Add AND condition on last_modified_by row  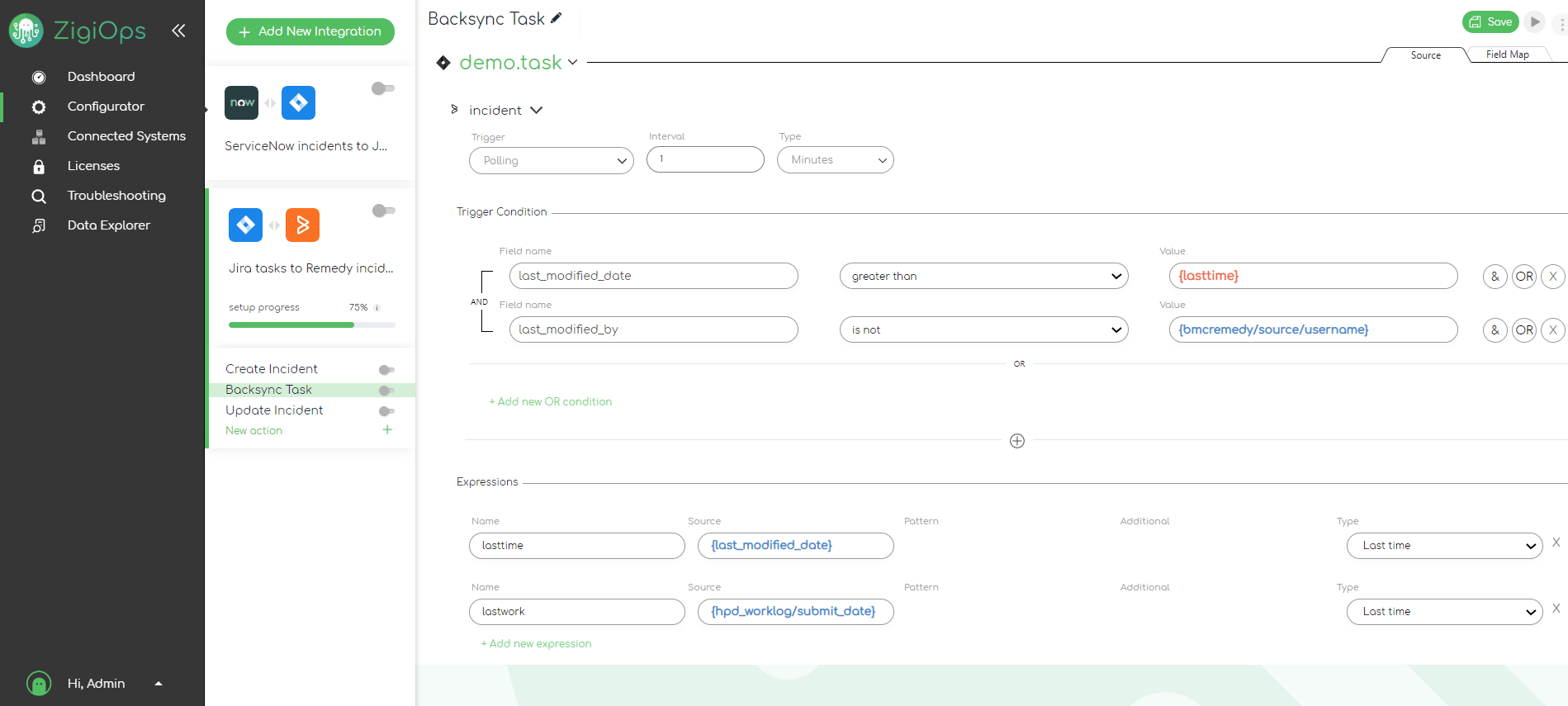point(1495,330)
